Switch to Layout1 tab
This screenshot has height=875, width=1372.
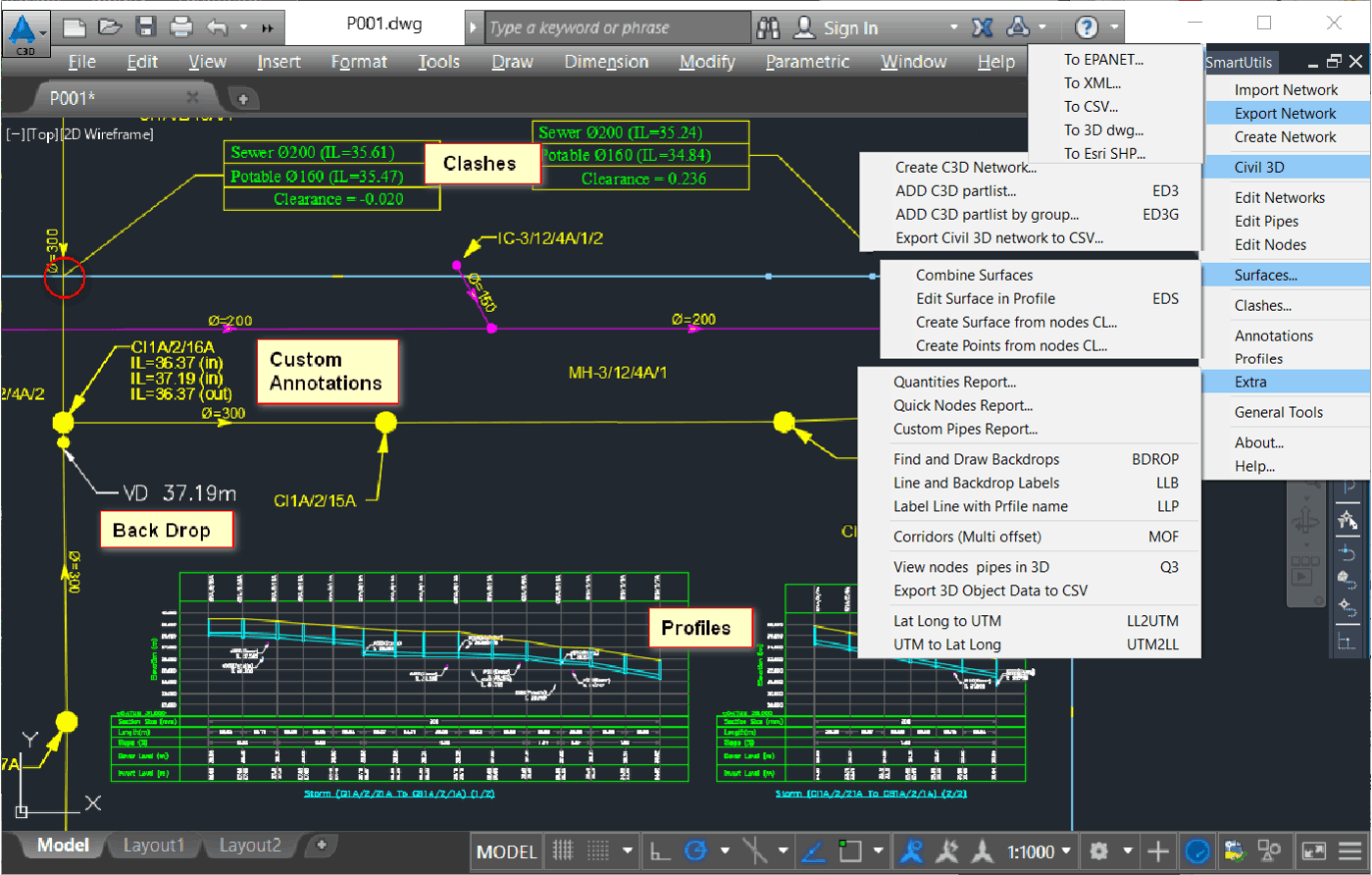(x=154, y=846)
